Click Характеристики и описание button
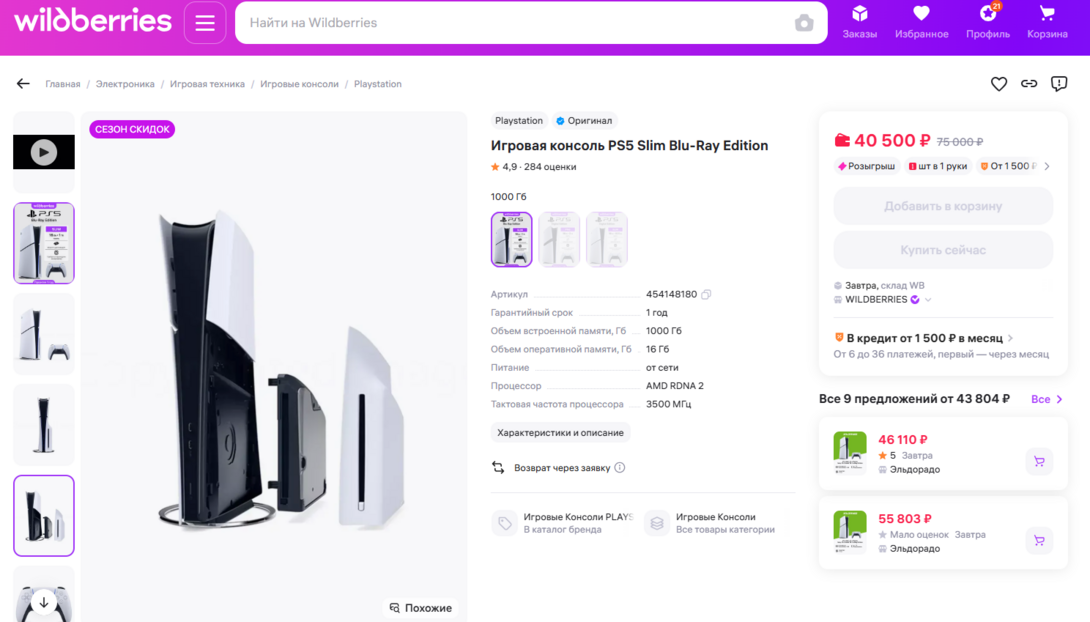The width and height of the screenshot is (1090, 622). [x=560, y=433]
